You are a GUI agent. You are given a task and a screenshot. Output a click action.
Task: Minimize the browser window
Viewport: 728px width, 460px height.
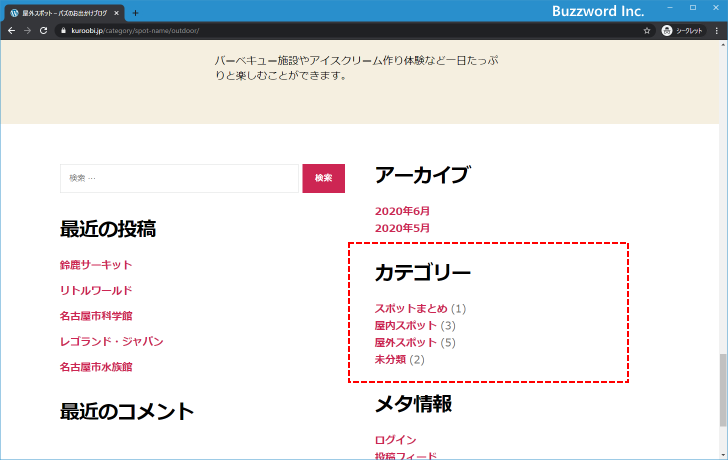pos(670,8)
